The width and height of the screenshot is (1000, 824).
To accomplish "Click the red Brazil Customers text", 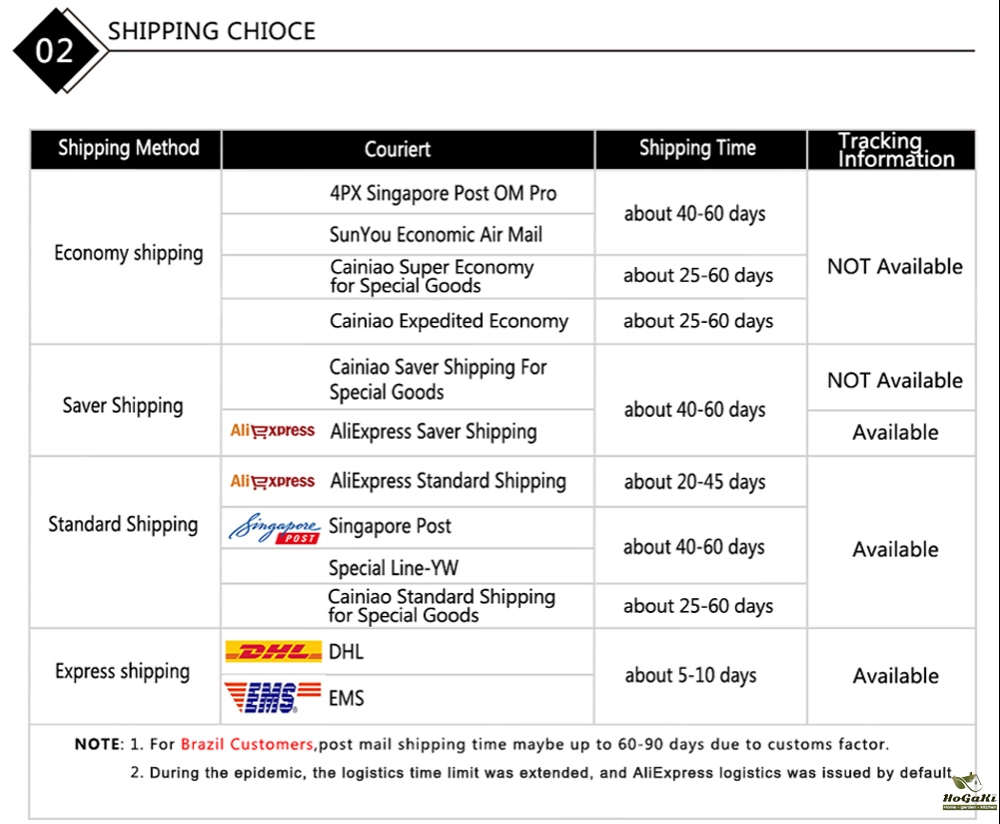I will click(x=247, y=744).
